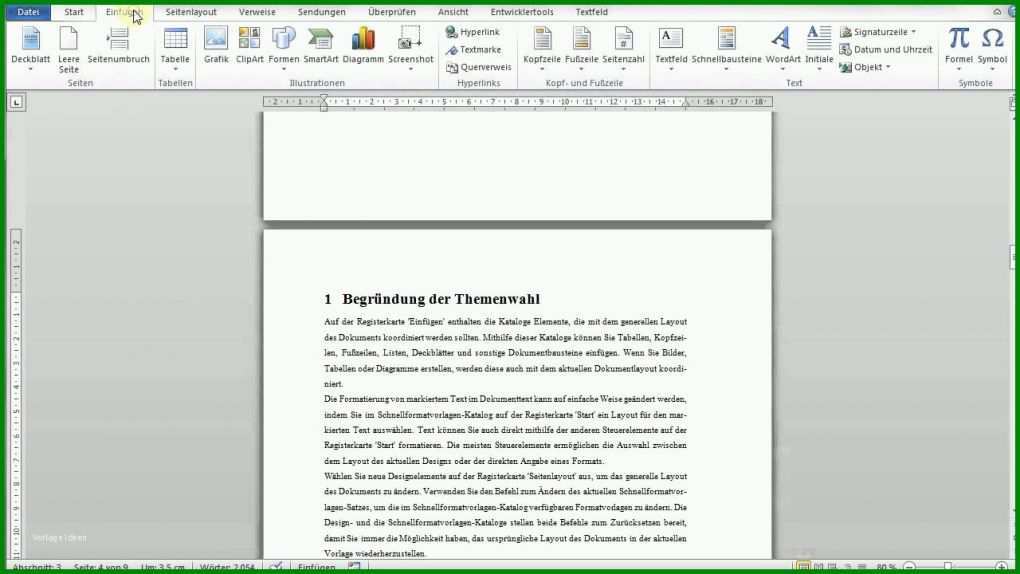Open the Deckblatt cover page gallery

click(x=31, y=49)
